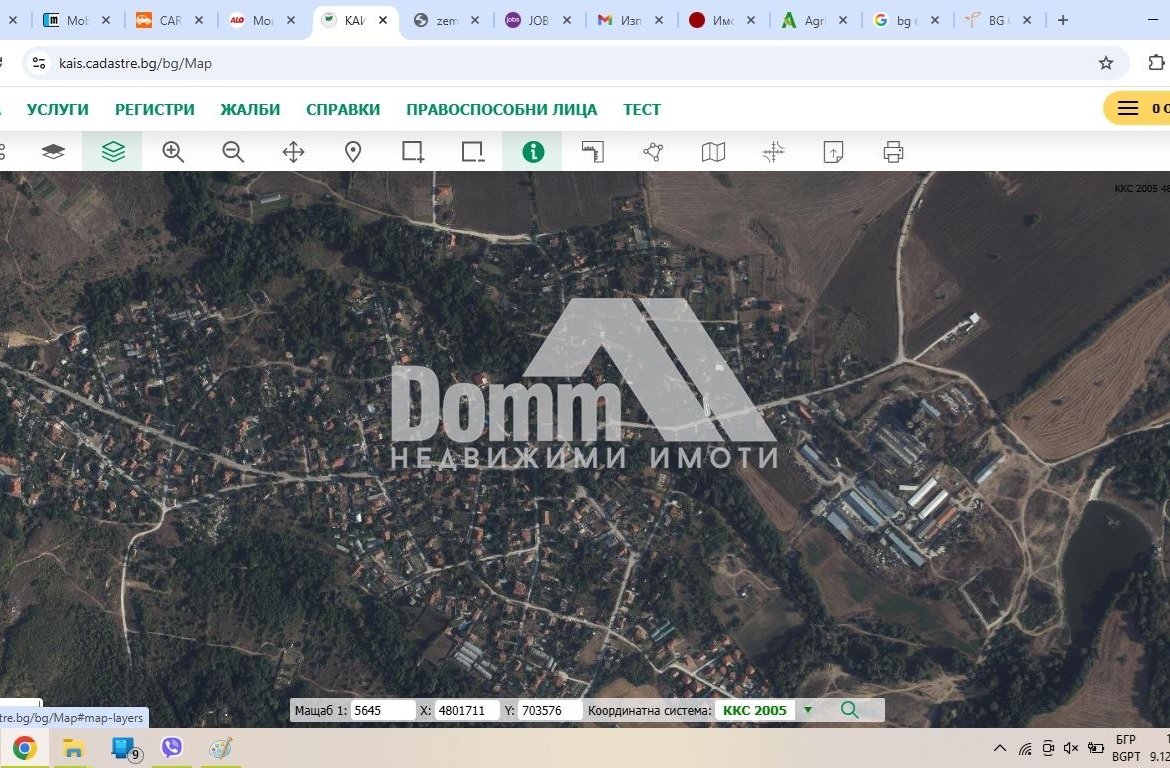1170x768 pixels.
Task: Switch to the Agri browser tab
Action: [x=814, y=20]
